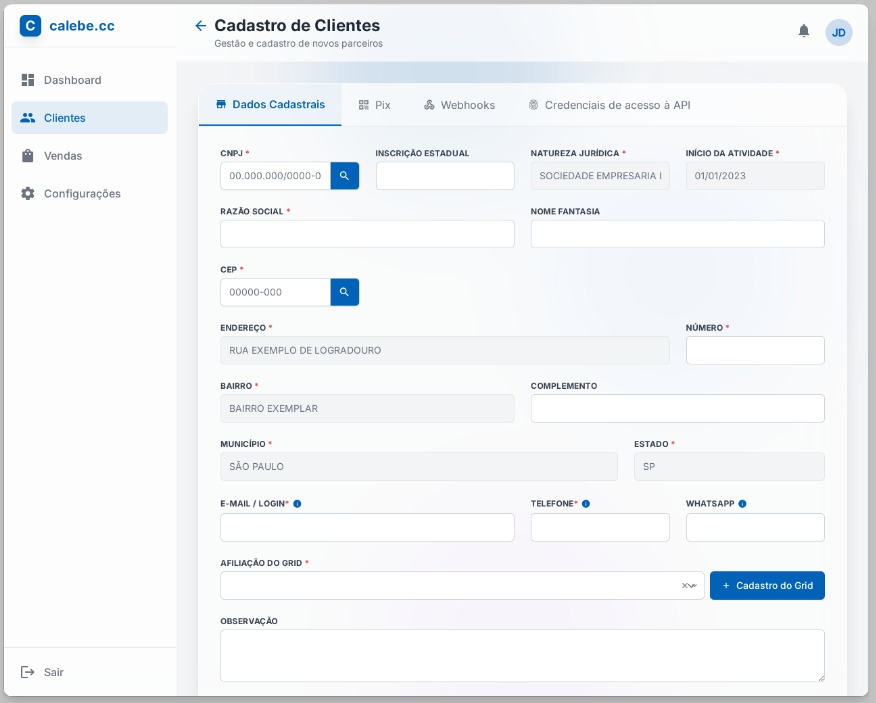Viewport: 876px width, 703px height.
Task: Clear the Afiliação do Grid selection
Action: pyautogui.click(x=685, y=586)
